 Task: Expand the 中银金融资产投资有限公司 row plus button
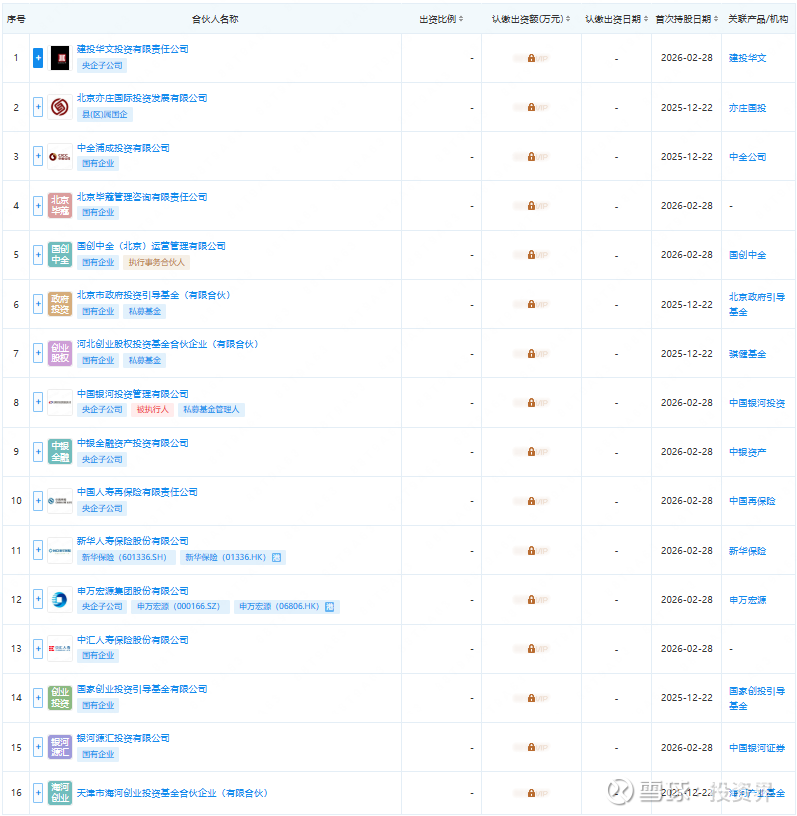point(38,452)
